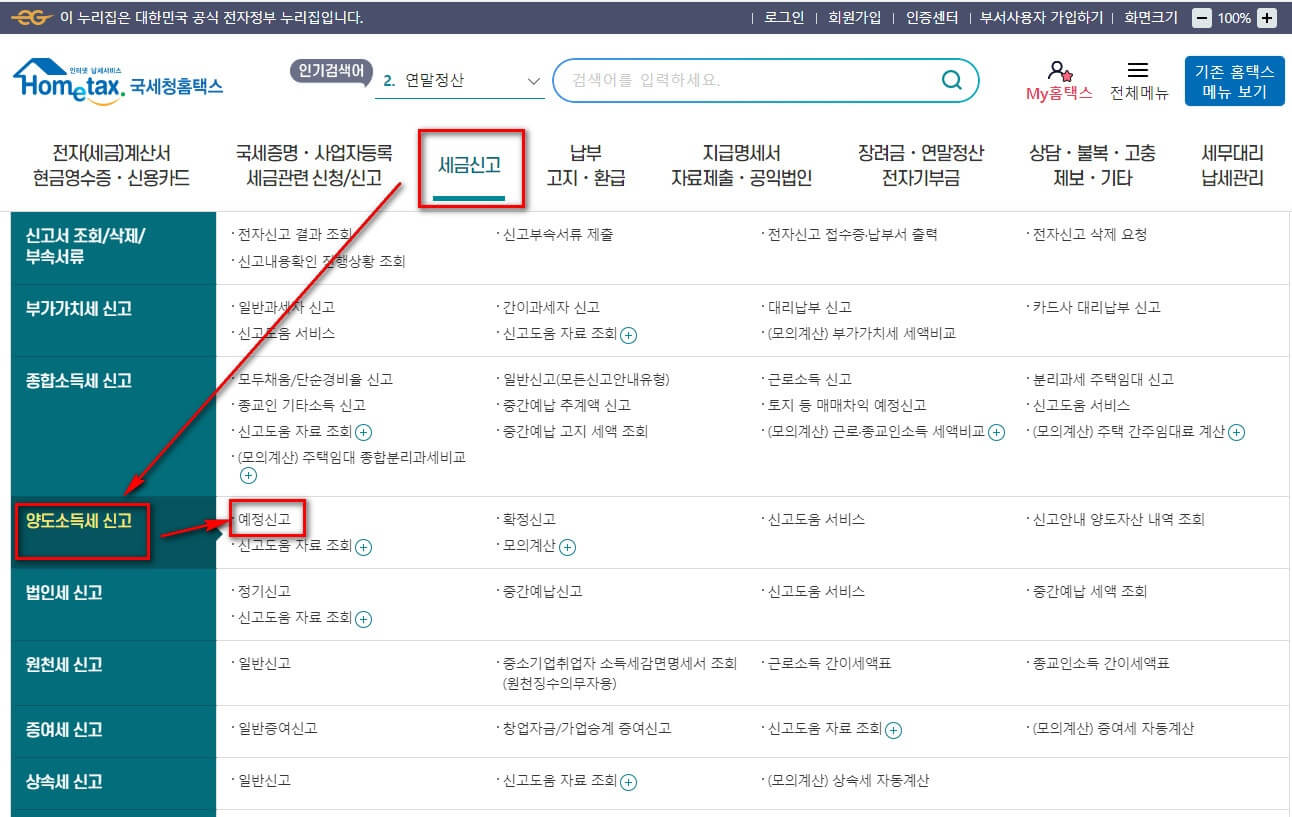Open 전자신고 삭제 요청 link
The image size is (1292, 817).
[x=1090, y=235]
